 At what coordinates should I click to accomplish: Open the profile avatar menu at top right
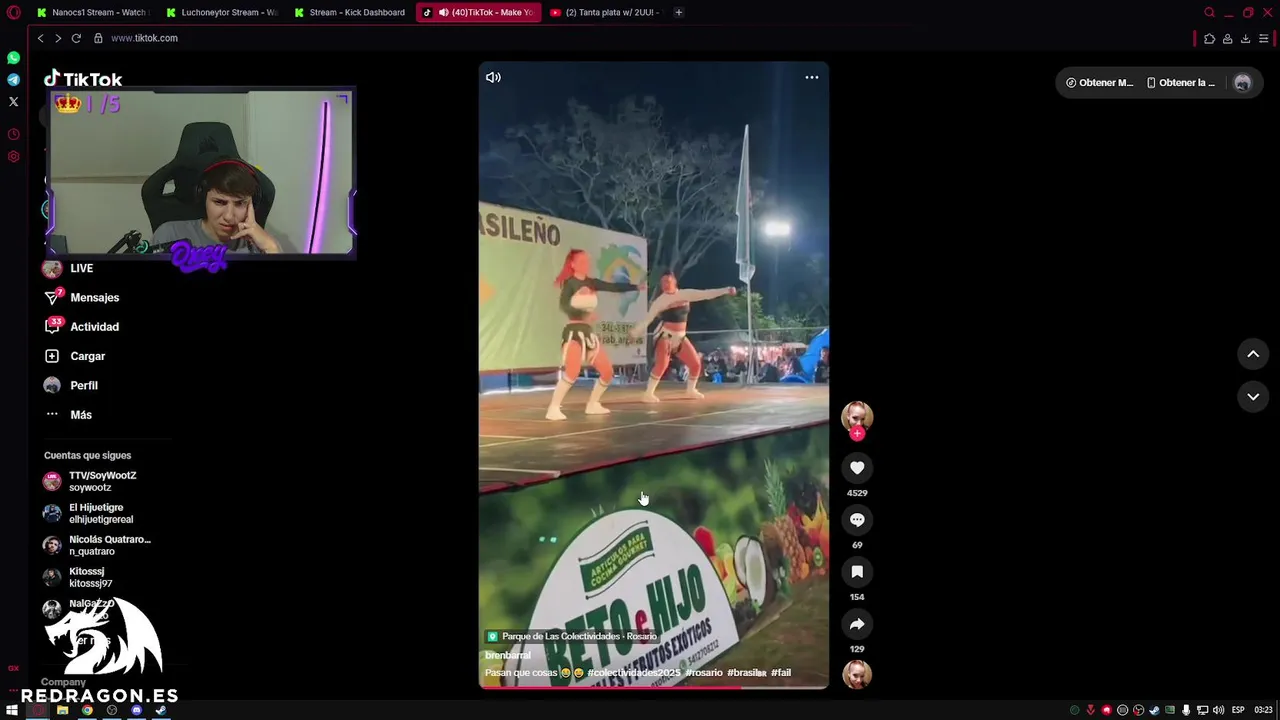[1242, 83]
